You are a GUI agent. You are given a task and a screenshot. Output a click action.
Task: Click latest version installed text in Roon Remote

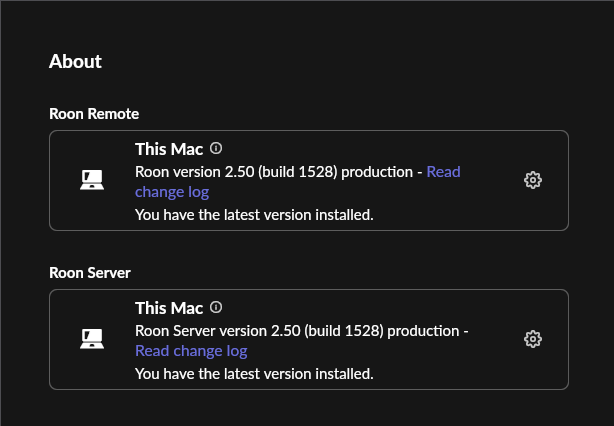point(254,215)
